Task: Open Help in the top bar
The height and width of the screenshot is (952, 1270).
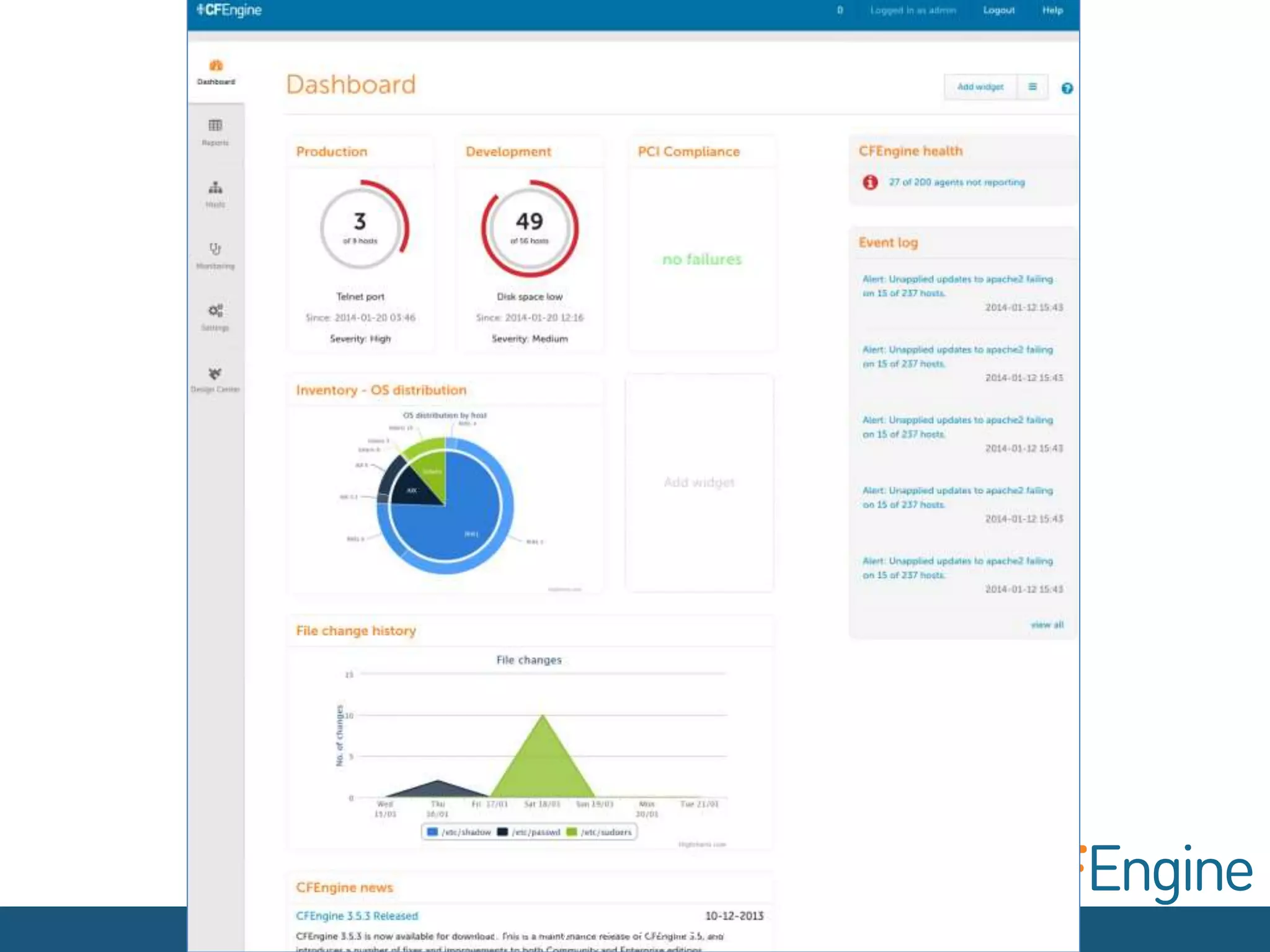Action: pyautogui.click(x=1052, y=11)
